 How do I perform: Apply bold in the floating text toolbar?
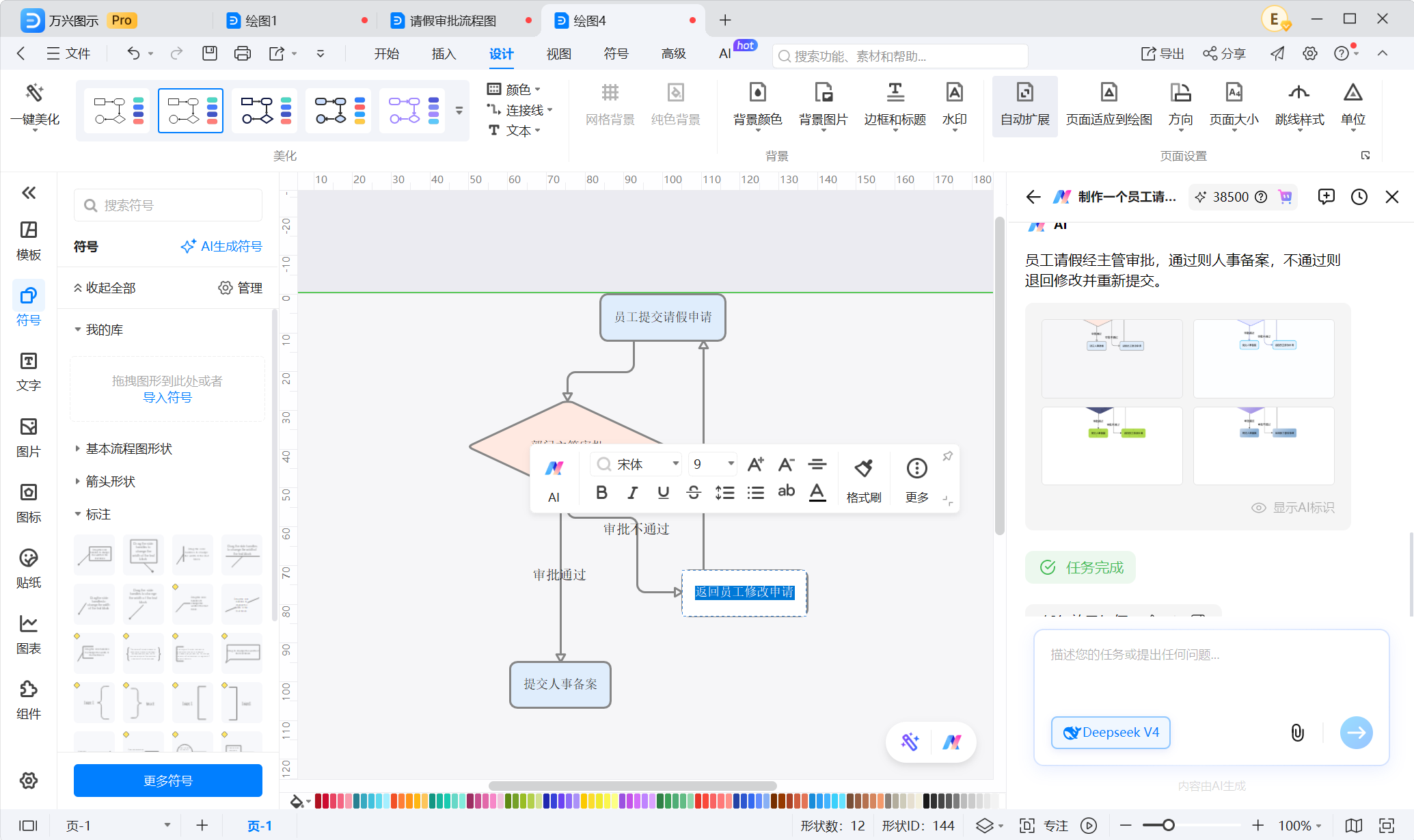[601, 492]
